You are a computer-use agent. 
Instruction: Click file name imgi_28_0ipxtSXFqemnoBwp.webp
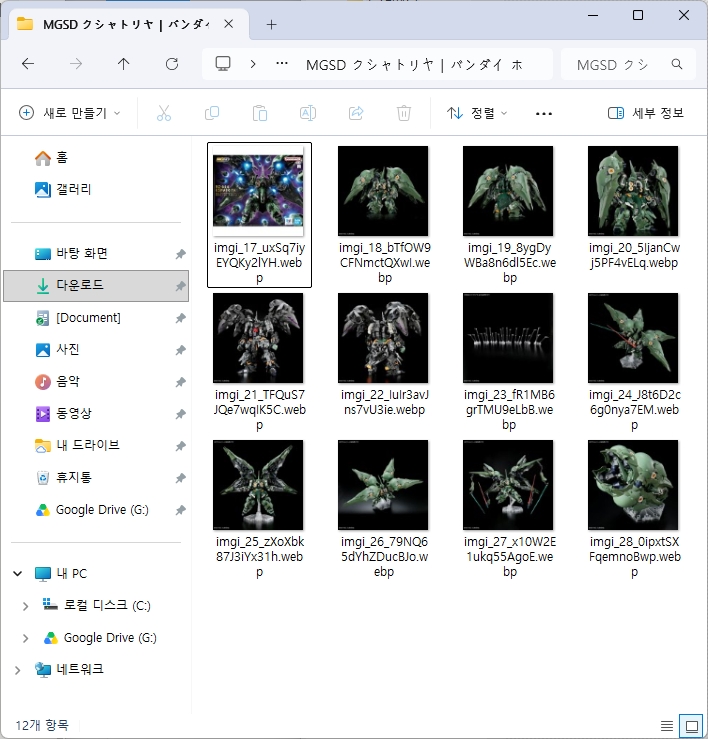[x=634, y=557]
